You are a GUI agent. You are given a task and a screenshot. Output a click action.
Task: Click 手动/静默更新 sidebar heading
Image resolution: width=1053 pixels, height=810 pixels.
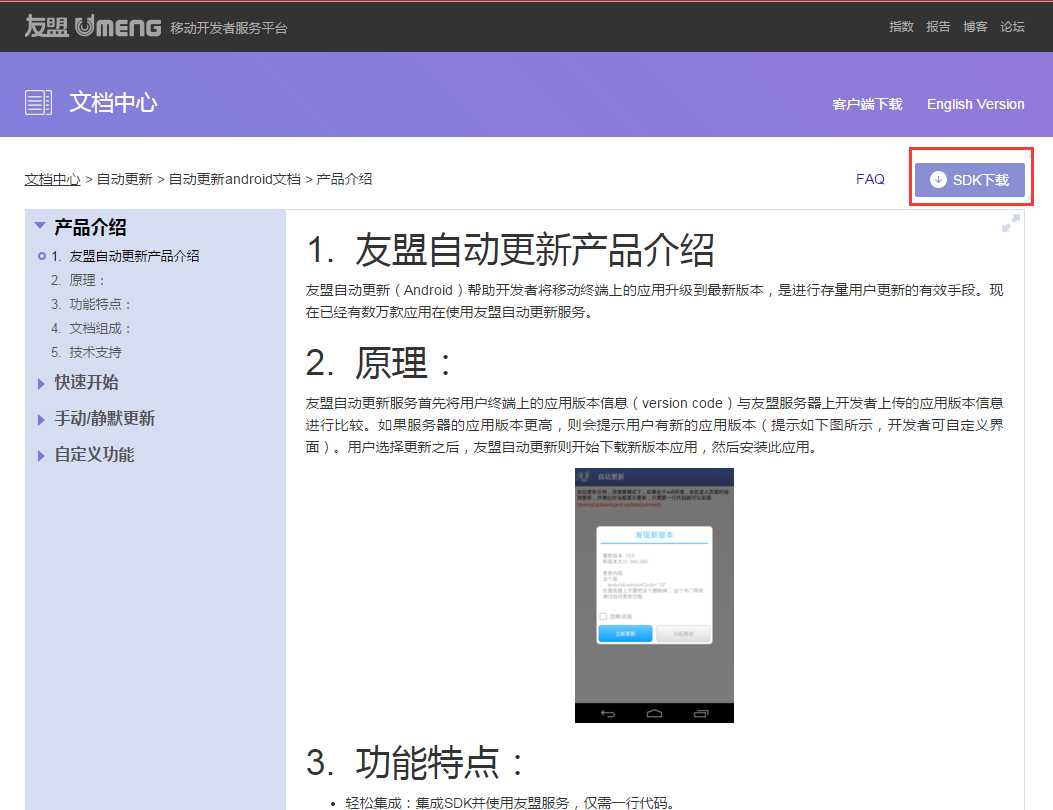tap(105, 418)
